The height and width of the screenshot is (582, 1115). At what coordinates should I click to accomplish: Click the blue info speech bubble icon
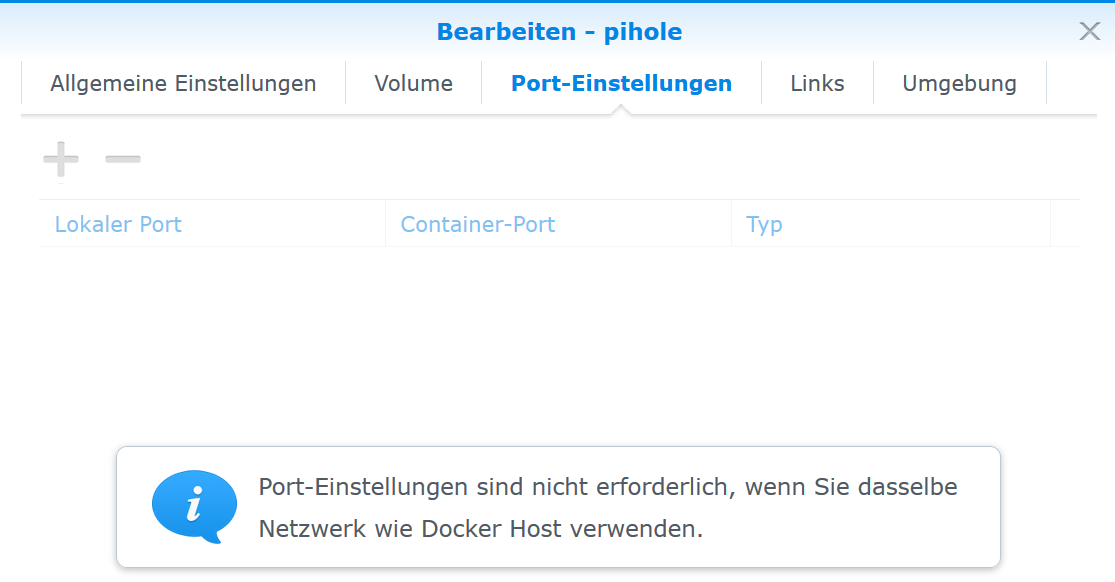pyautogui.click(x=194, y=506)
